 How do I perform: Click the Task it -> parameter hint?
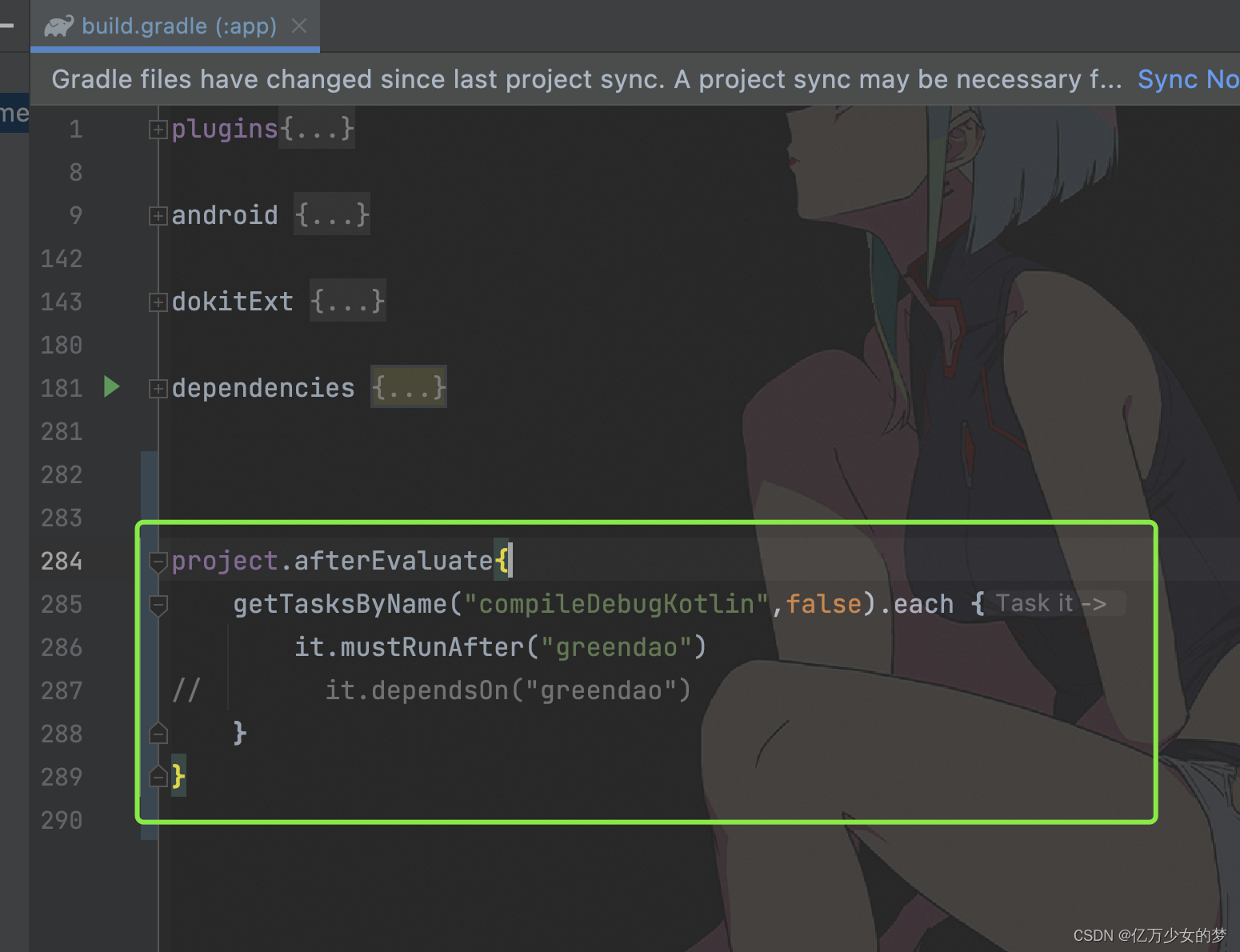(x=1050, y=603)
